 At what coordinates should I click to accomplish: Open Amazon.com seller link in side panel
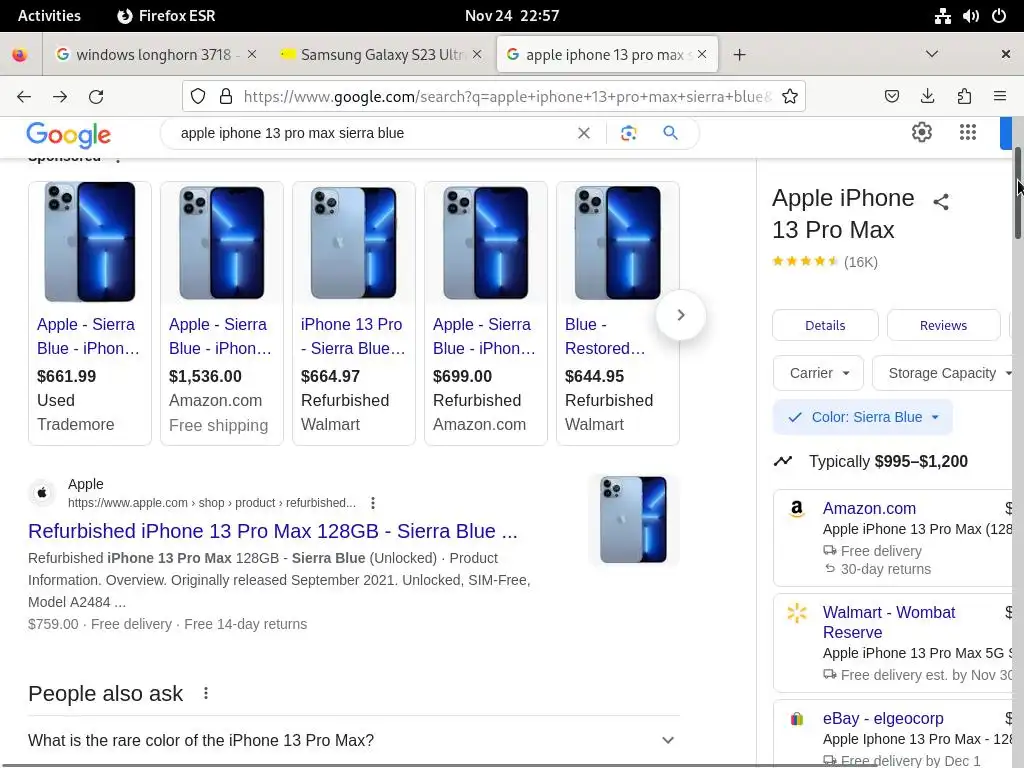869,508
